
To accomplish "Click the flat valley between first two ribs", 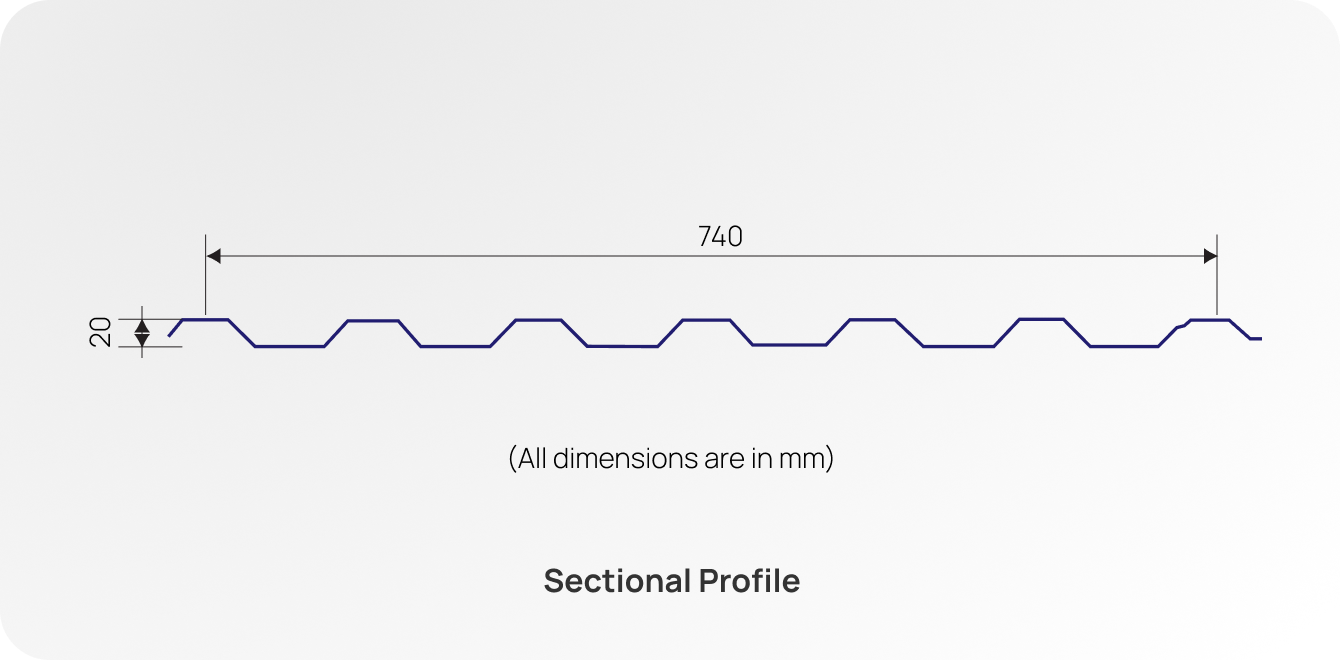I will click(290, 346).
